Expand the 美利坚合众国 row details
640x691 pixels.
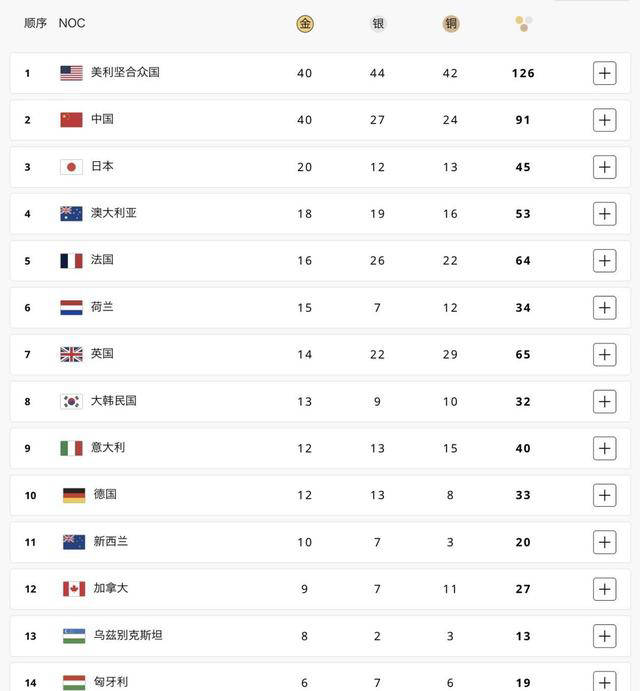(604, 73)
